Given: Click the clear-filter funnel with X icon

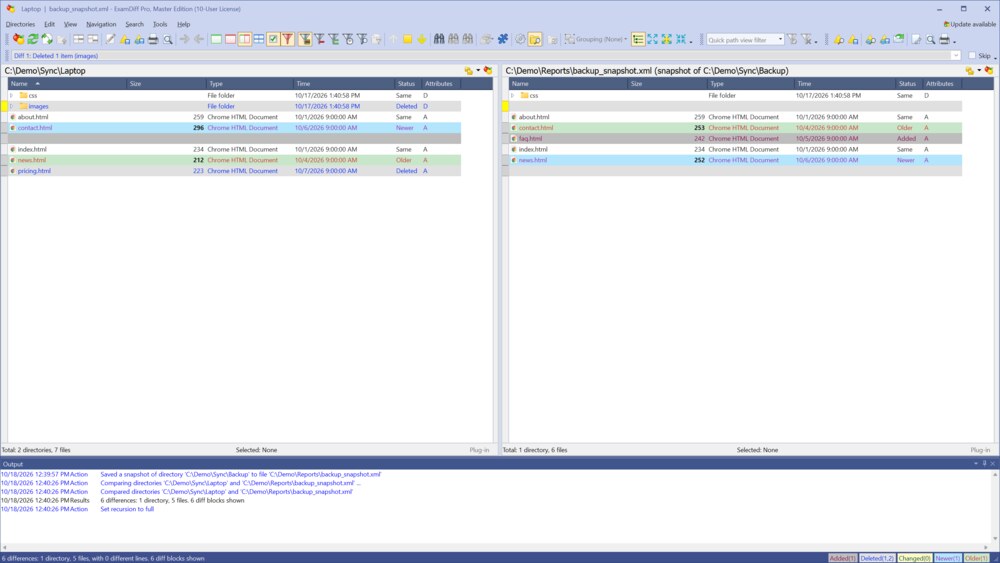Looking at the screenshot, I should (x=806, y=40).
